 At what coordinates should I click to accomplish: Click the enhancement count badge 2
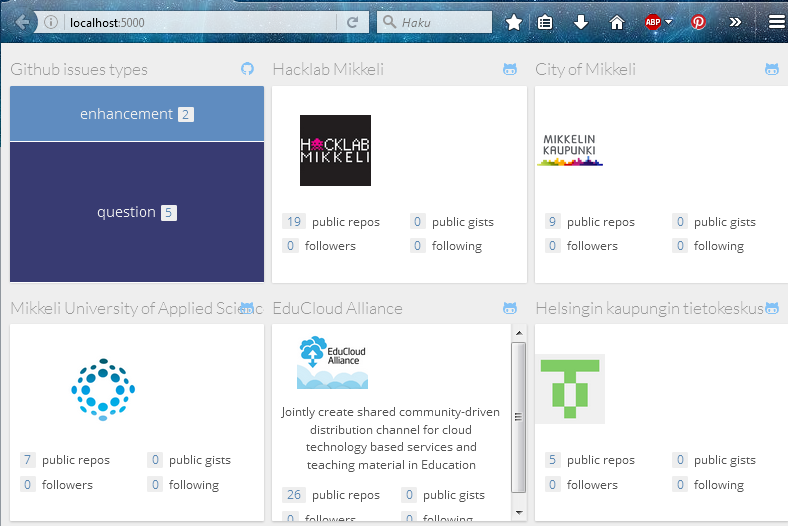(x=185, y=115)
